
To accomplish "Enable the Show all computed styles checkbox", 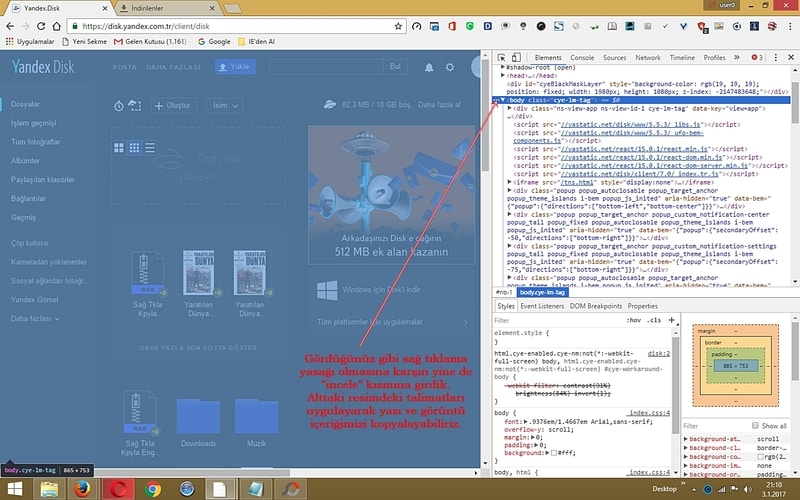I will point(755,426).
